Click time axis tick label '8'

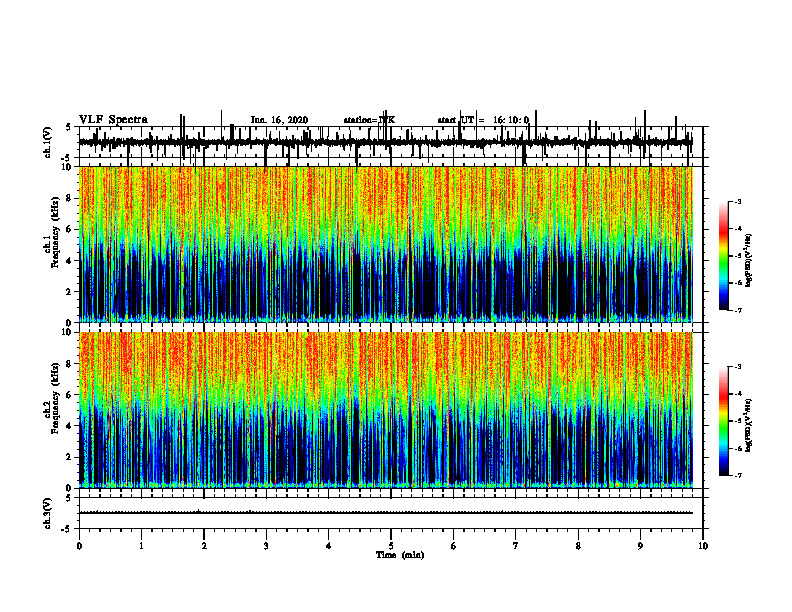pos(578,546)
